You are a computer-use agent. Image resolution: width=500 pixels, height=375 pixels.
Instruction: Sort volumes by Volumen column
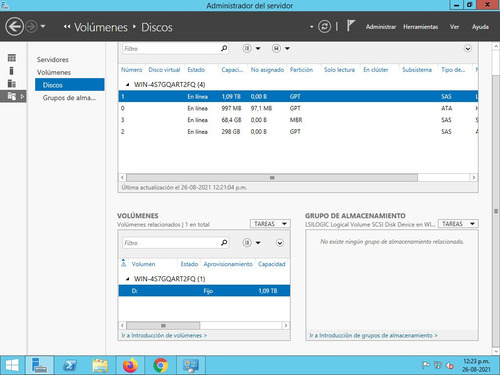pyautogui.click(x=143, y=264)
